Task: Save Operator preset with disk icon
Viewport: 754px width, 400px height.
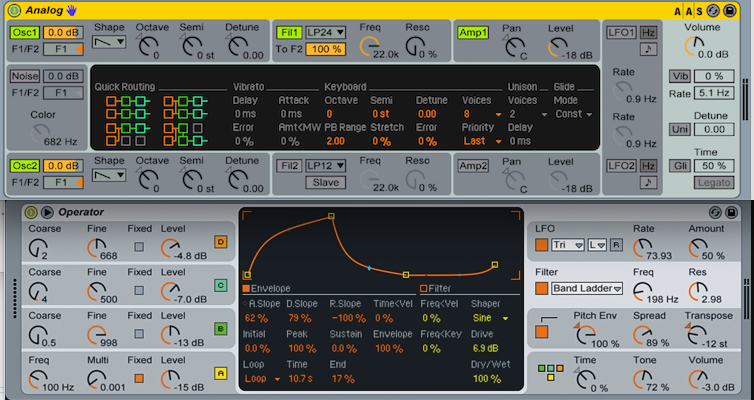Action: click(x=731, y=212)
